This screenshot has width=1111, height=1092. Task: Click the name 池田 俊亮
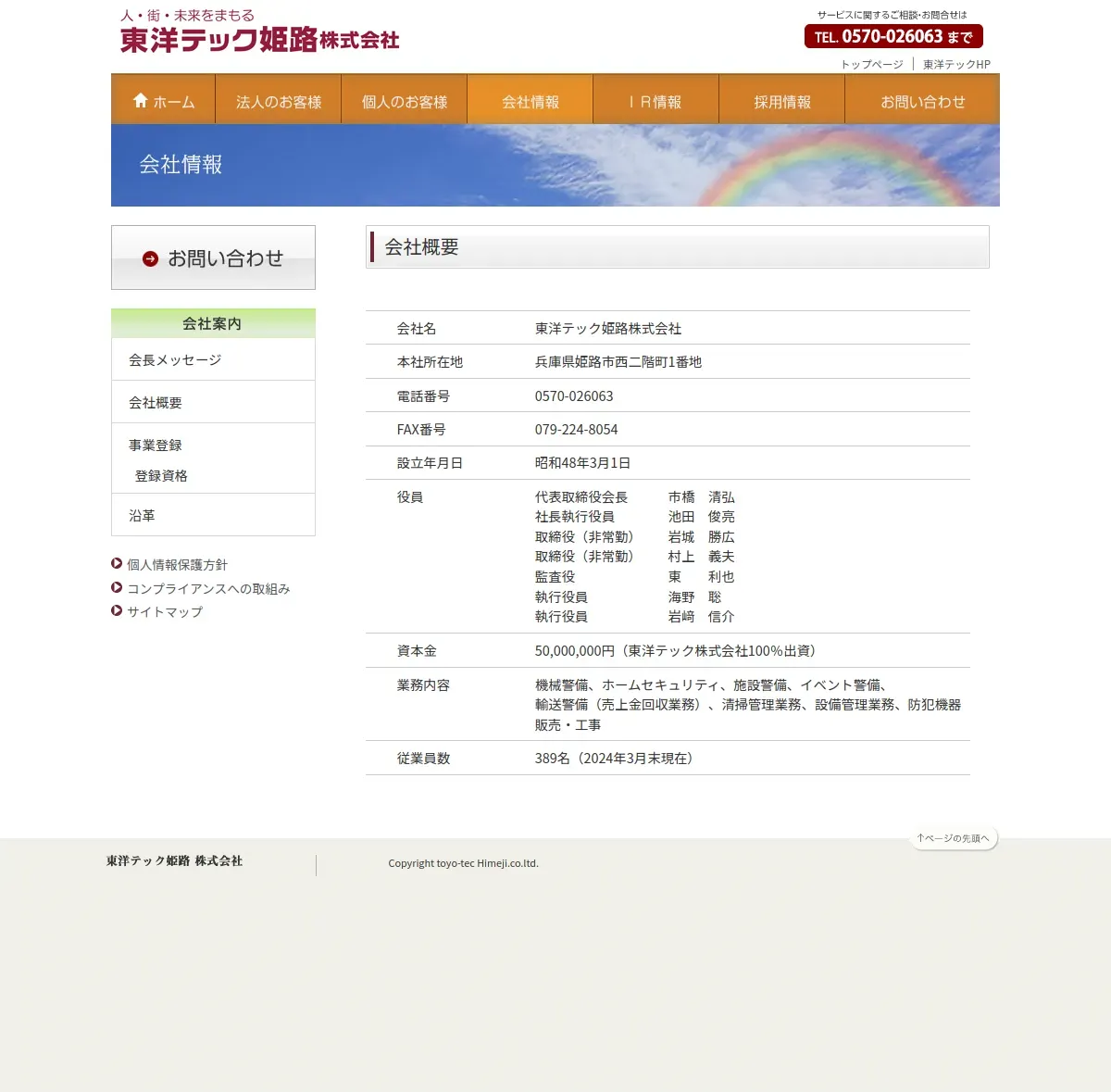point(702,516)
